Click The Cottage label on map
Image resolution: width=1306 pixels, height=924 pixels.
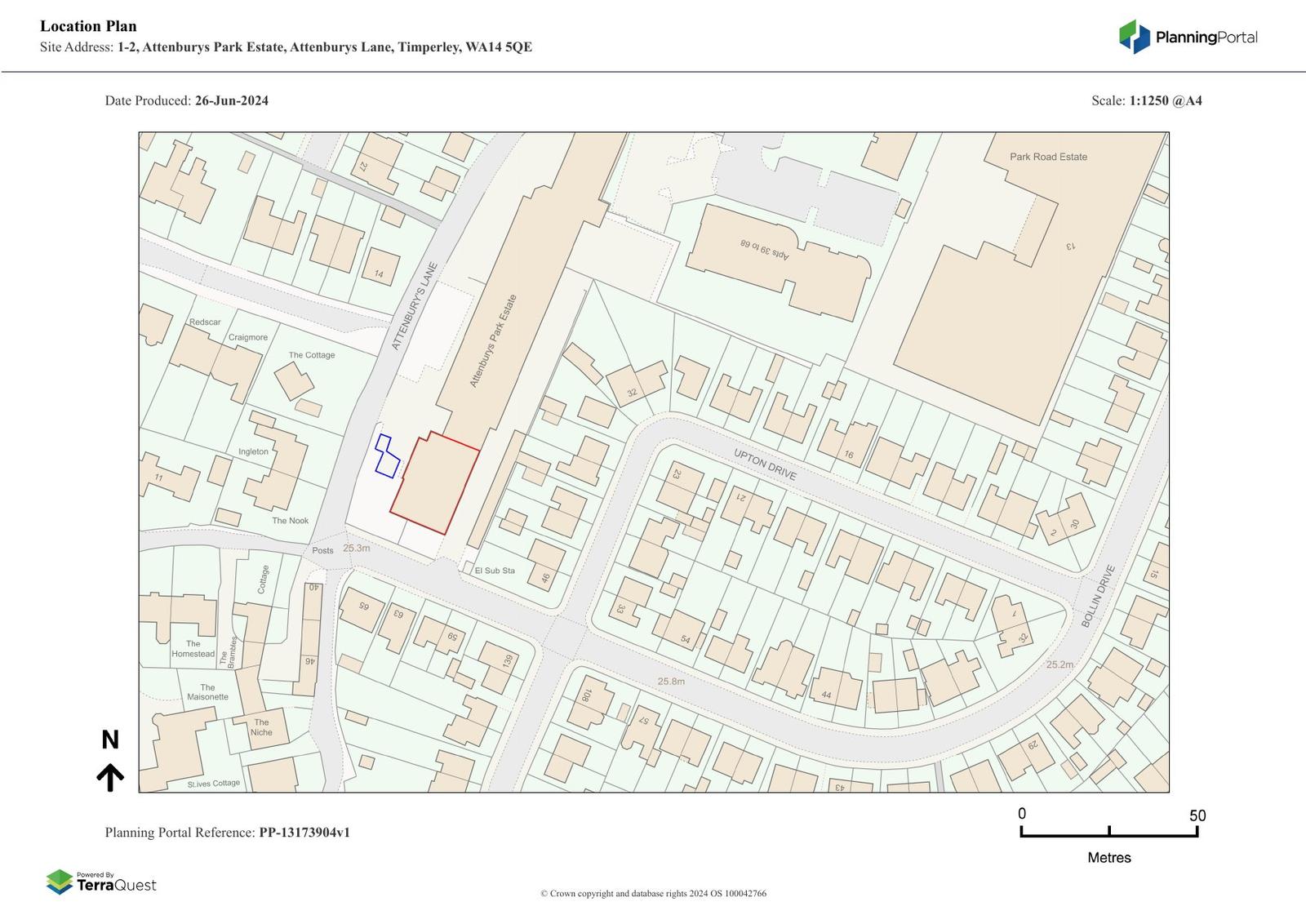(311, 355)
